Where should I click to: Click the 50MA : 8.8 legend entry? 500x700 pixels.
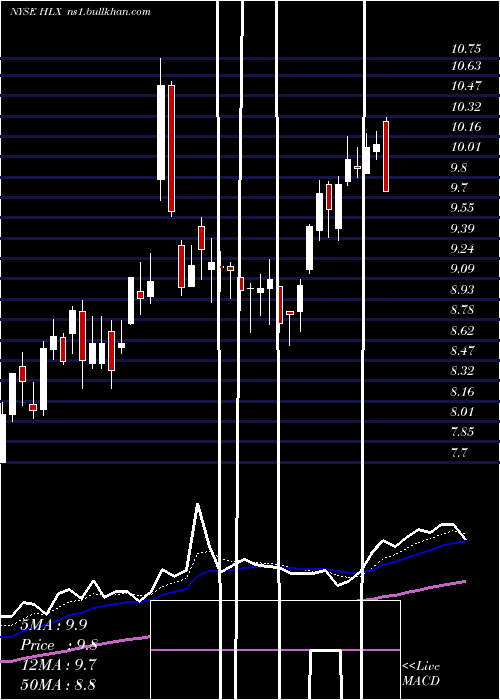click(58, 685)
